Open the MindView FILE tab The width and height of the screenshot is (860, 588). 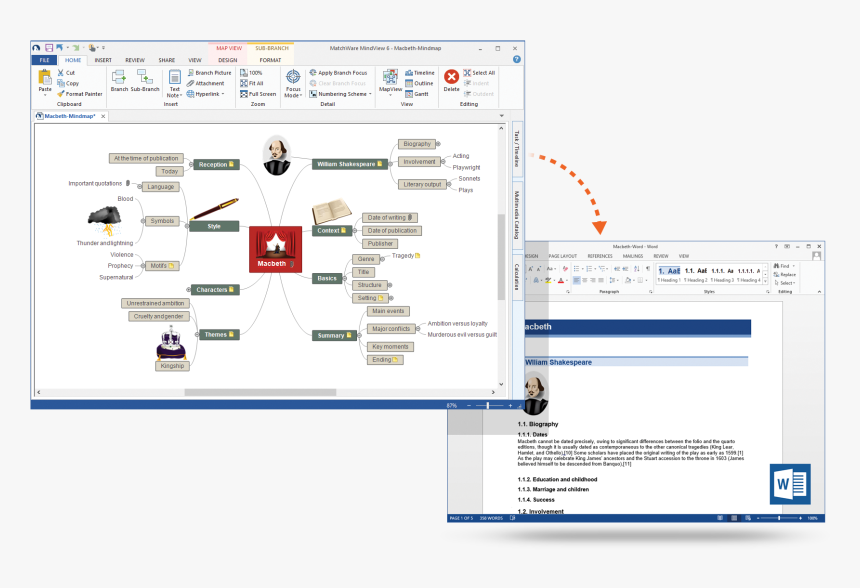click(x=44, y=60)
